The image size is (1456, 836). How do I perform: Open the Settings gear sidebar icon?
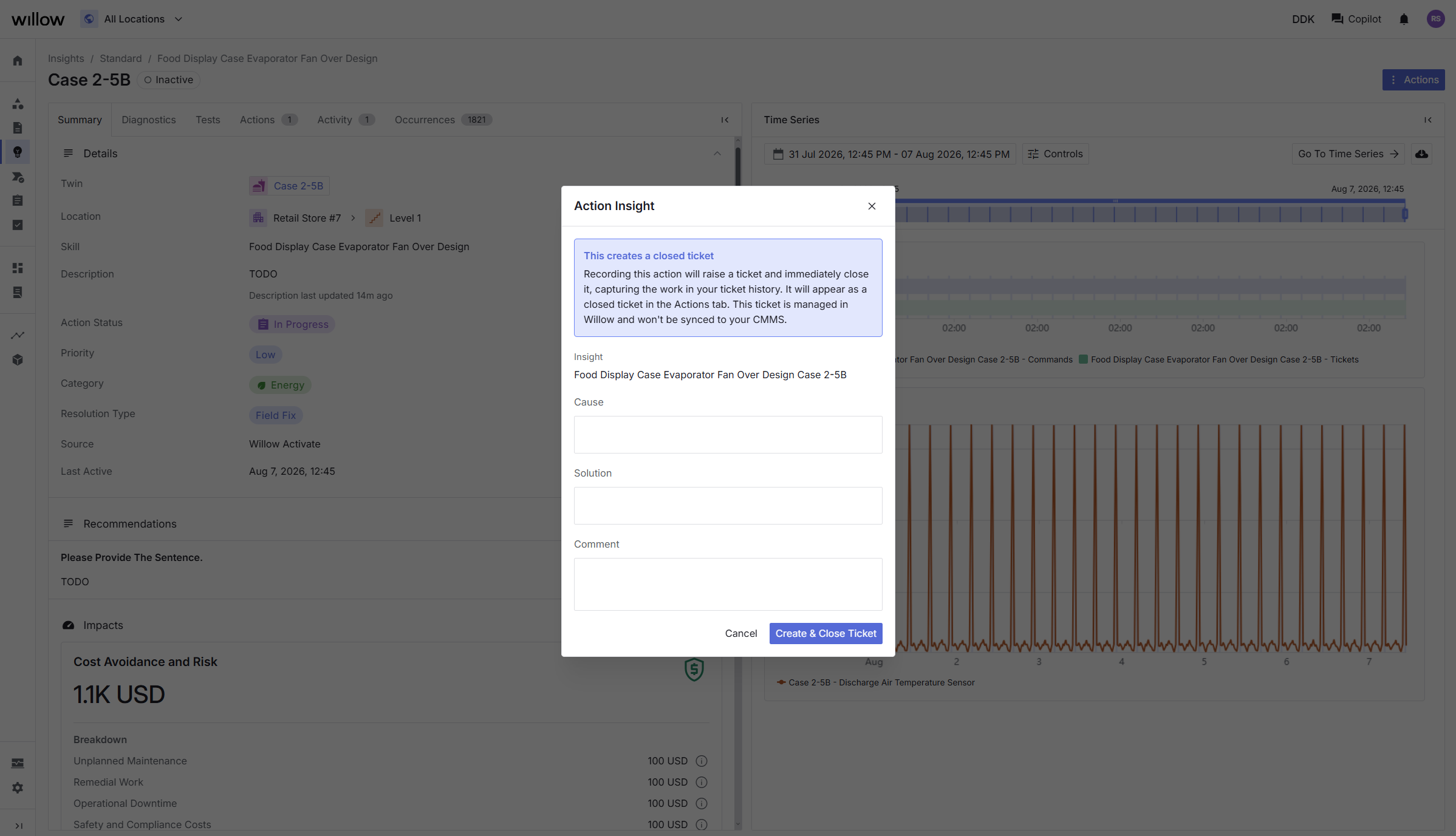[x=18, y=787]
